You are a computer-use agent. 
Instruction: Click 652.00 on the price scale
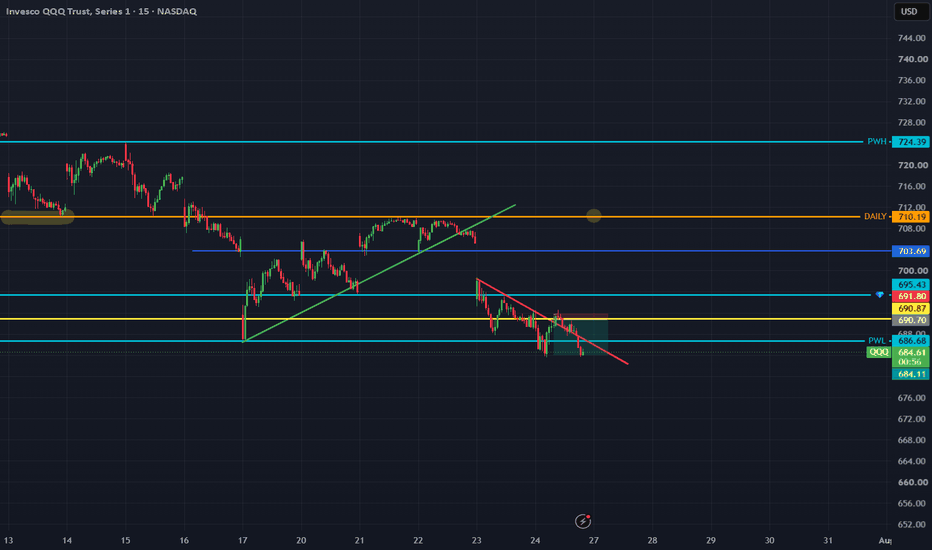tap(912, 524)
